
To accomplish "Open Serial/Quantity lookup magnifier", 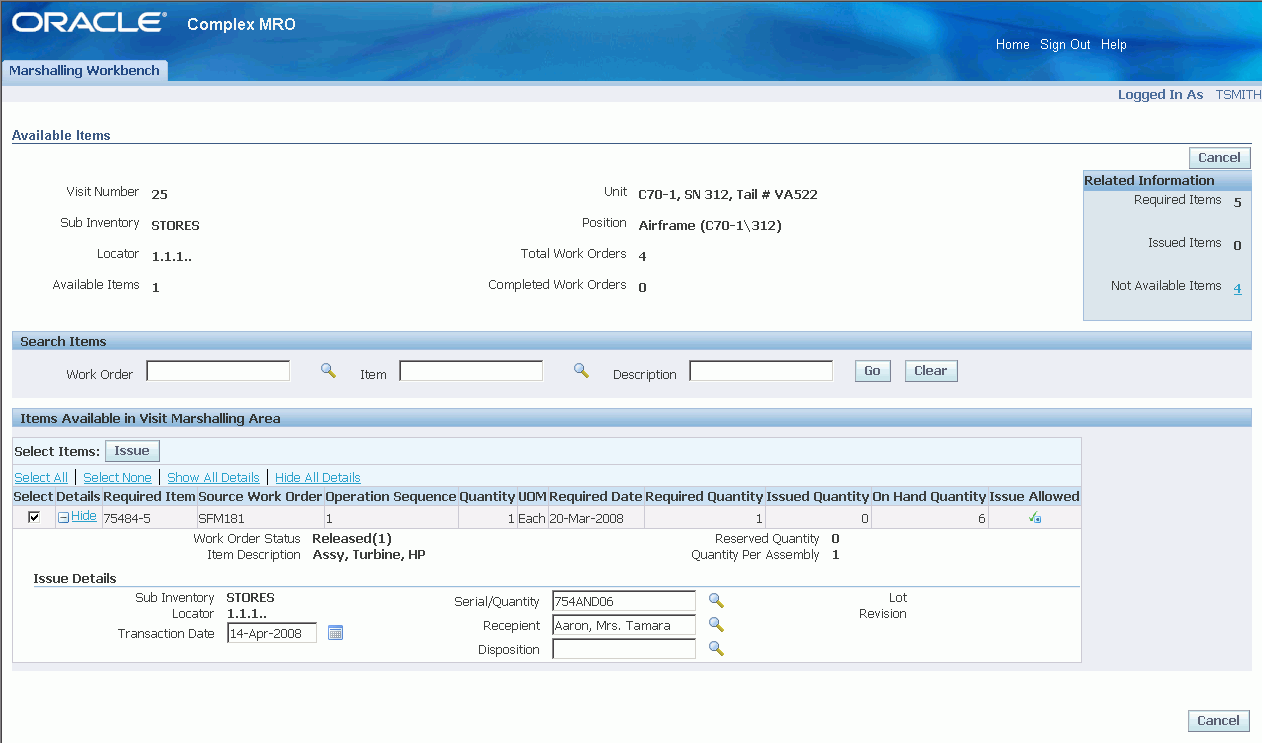I will click(x=716, y=600).
